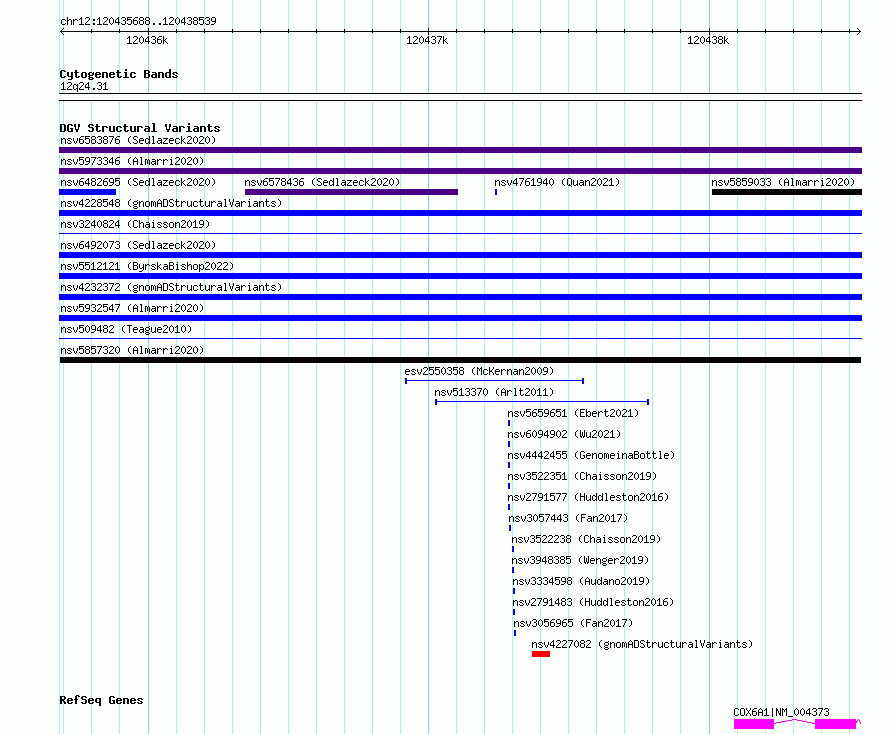Click the 120436k ruler label

pyautogui.click(x=147, y=40)
